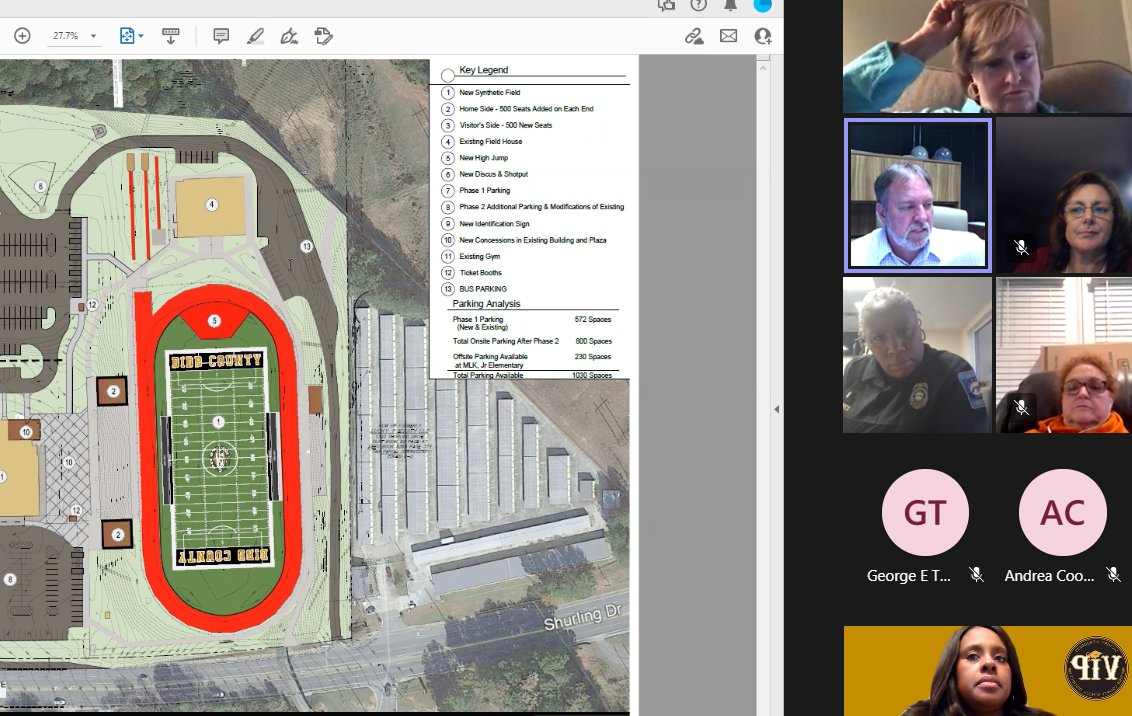
Task: Click the share link cloud icon
Action: coord(694,36)
